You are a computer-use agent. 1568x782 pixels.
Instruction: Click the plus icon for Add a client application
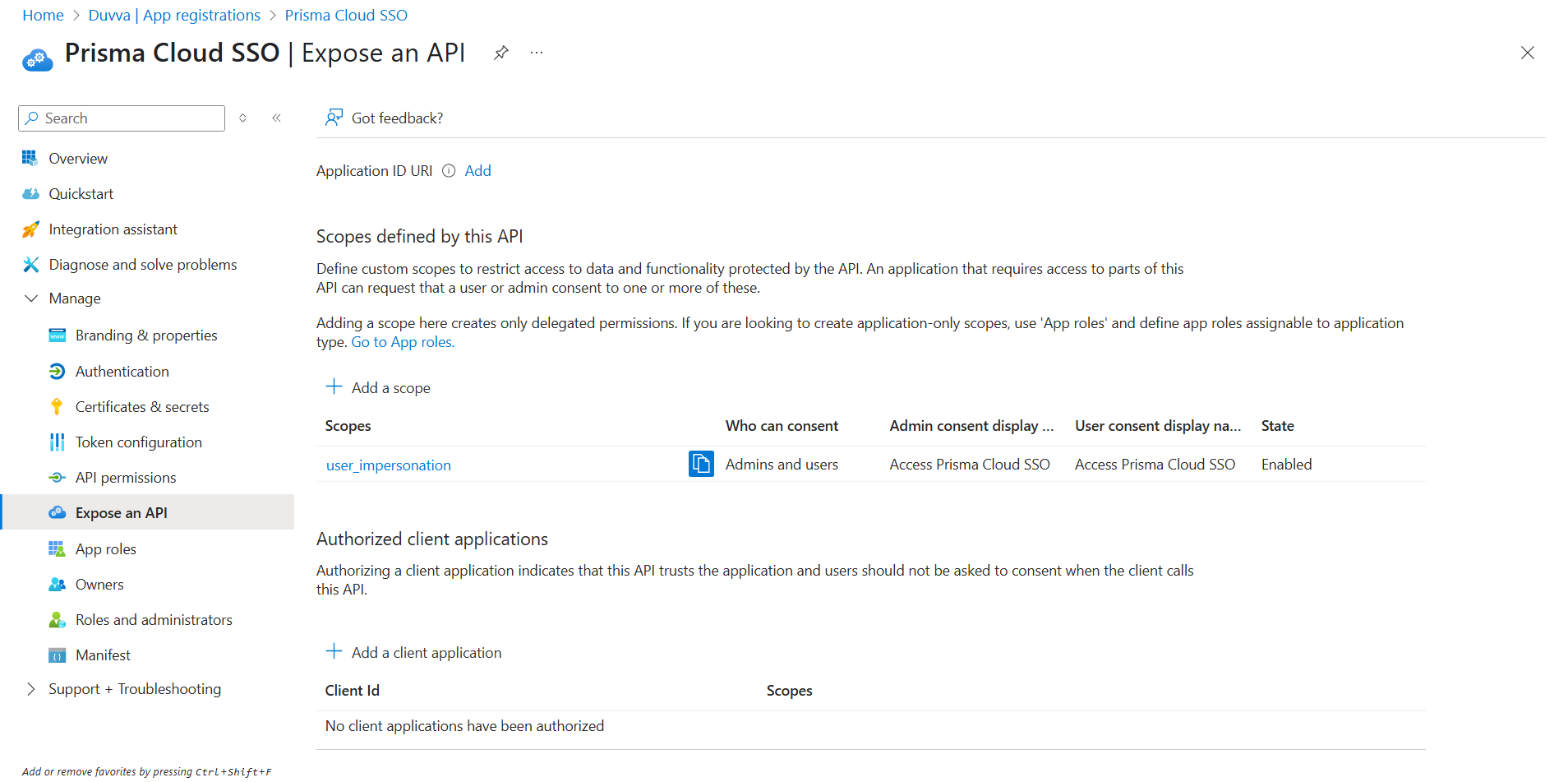click(x=334, y=651)
